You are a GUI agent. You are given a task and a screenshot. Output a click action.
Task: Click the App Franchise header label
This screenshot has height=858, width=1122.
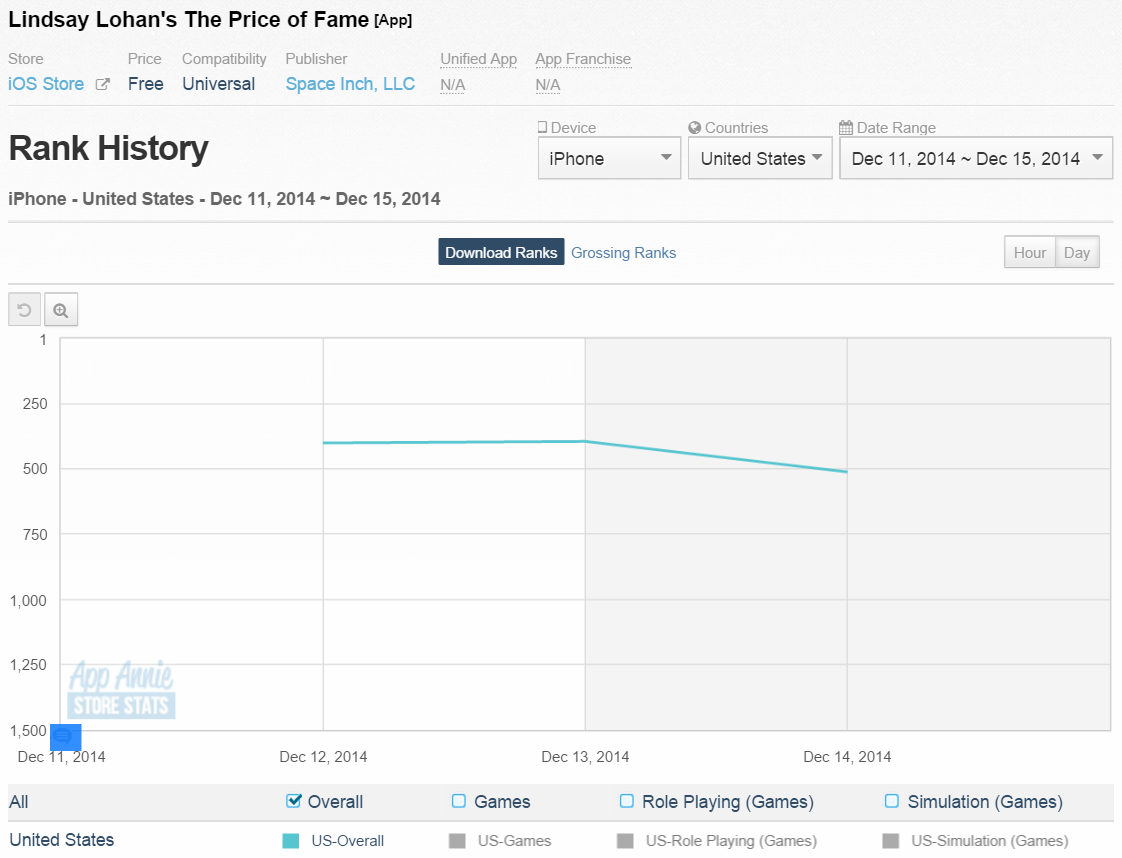[583, 59]
